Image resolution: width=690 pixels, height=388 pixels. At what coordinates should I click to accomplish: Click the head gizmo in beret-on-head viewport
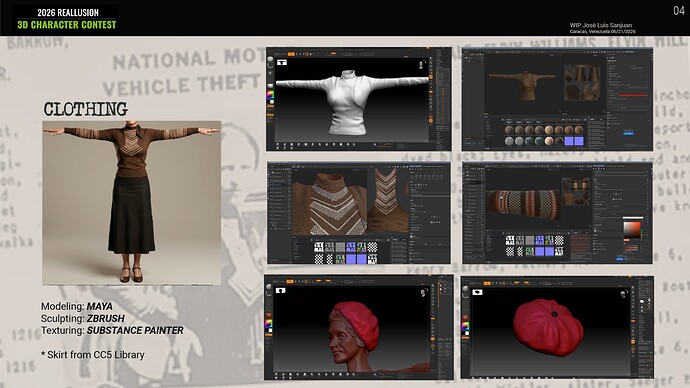click(423, 293)
